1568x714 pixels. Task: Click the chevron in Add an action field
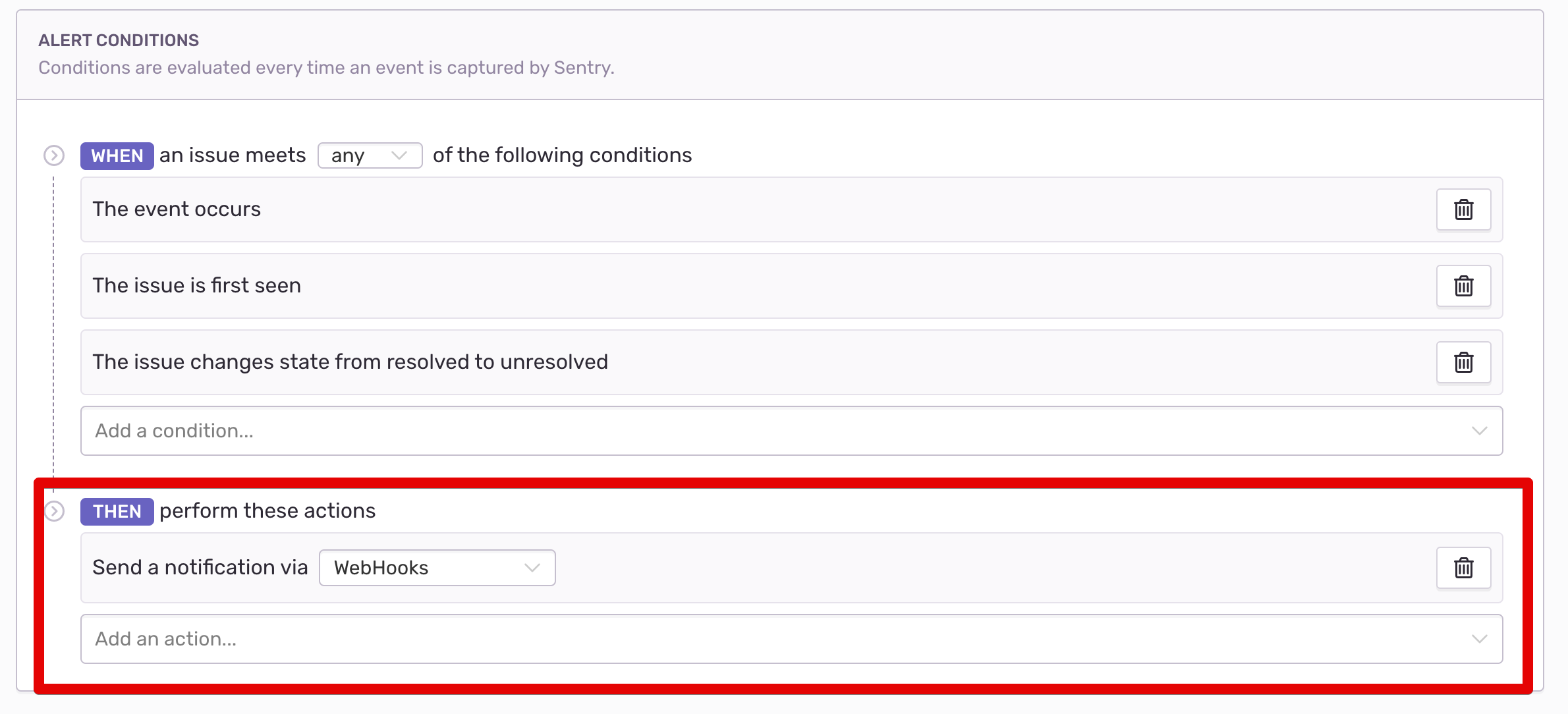tap(1480, 639)
